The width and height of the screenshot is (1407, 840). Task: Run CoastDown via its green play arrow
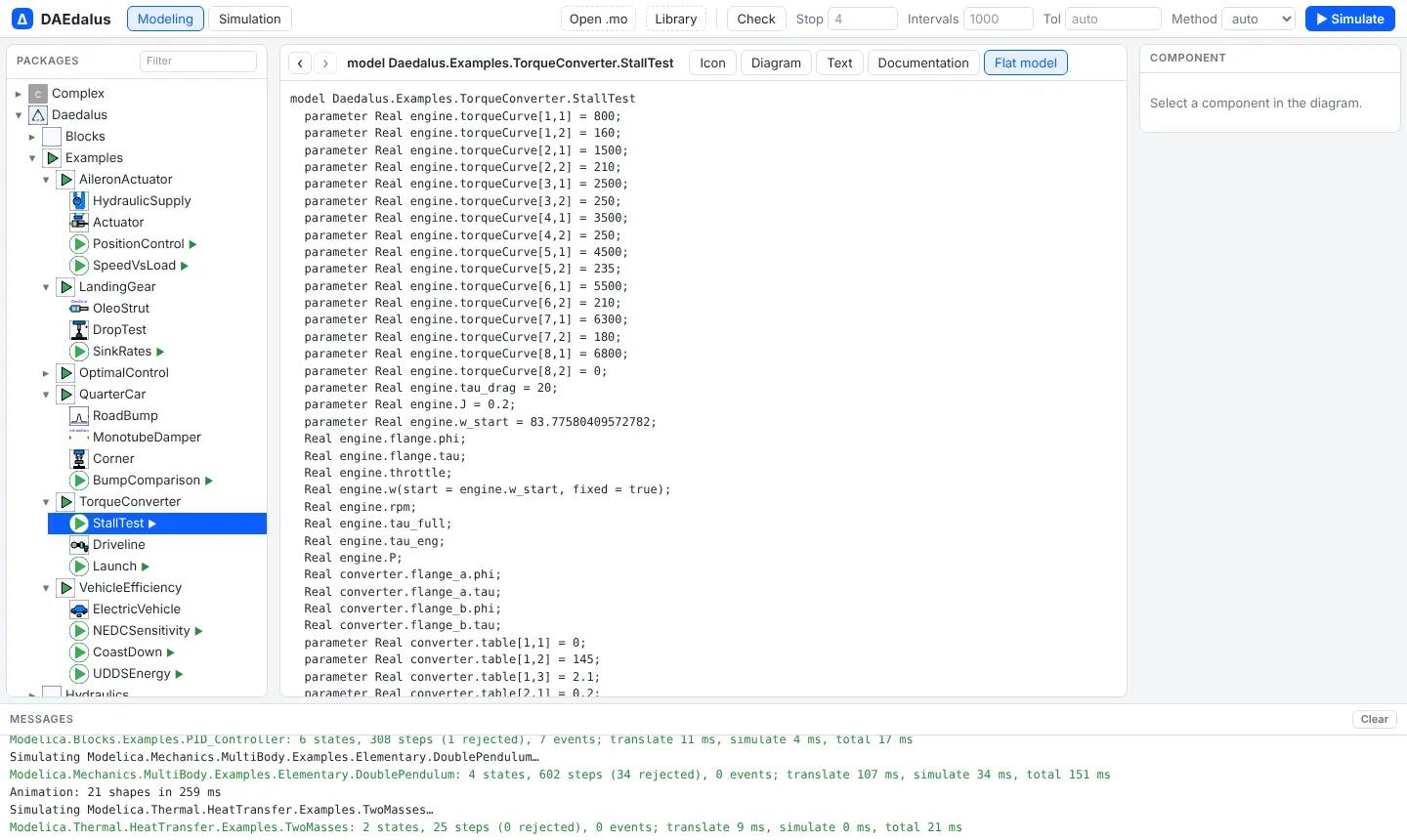pos(171,652)
